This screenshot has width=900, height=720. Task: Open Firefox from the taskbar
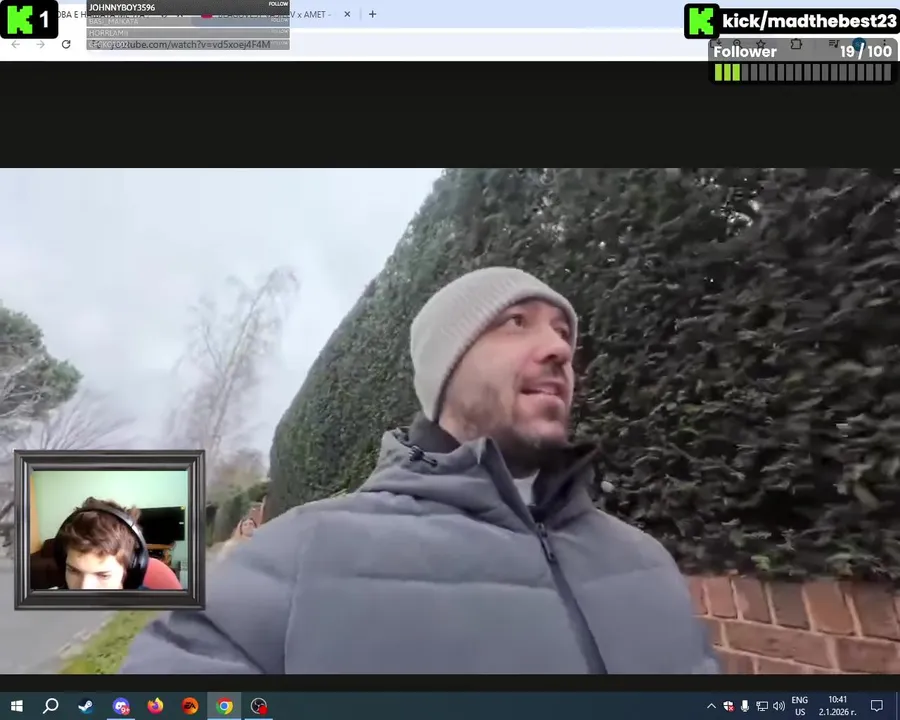click(x=155, y=706)
